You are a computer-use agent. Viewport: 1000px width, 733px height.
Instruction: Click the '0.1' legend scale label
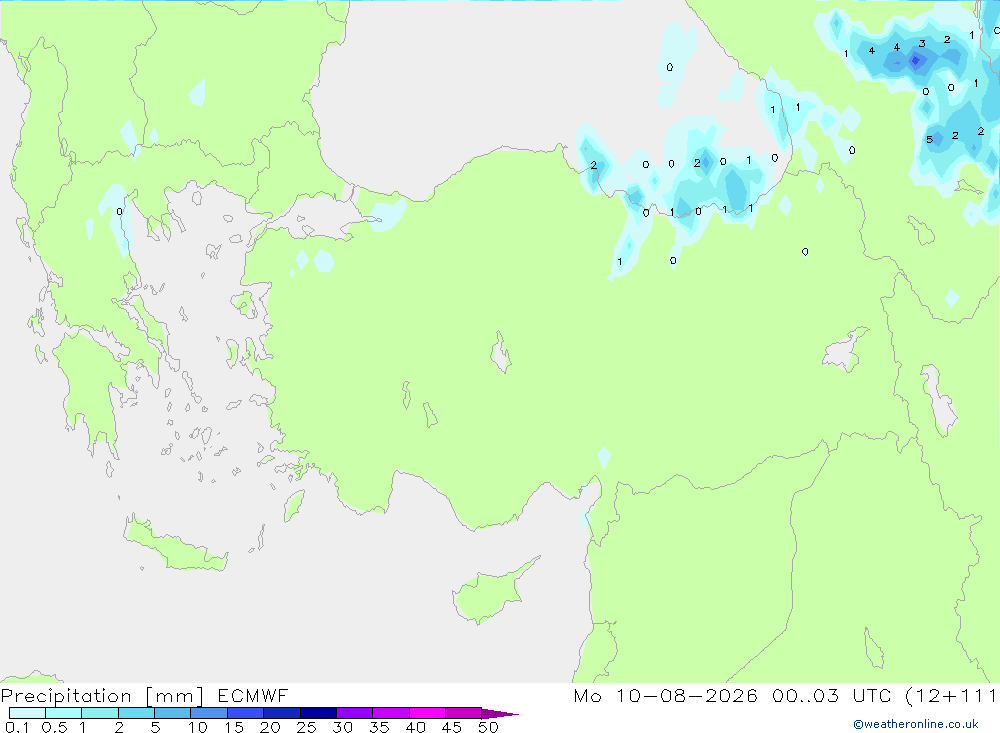[x=17, y=727]
